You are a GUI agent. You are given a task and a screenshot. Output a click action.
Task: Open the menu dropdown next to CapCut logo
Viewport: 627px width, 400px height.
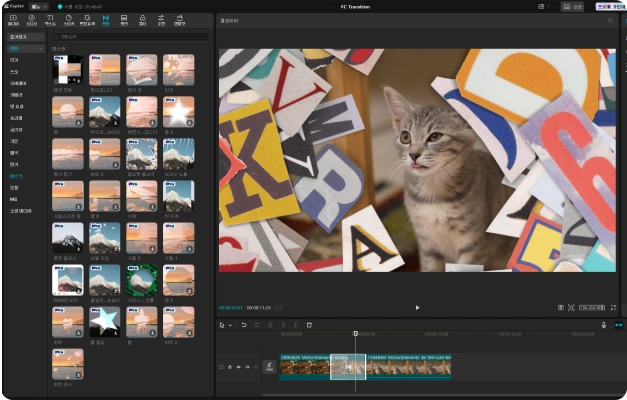pyautogui.click(x=39, y=6)
